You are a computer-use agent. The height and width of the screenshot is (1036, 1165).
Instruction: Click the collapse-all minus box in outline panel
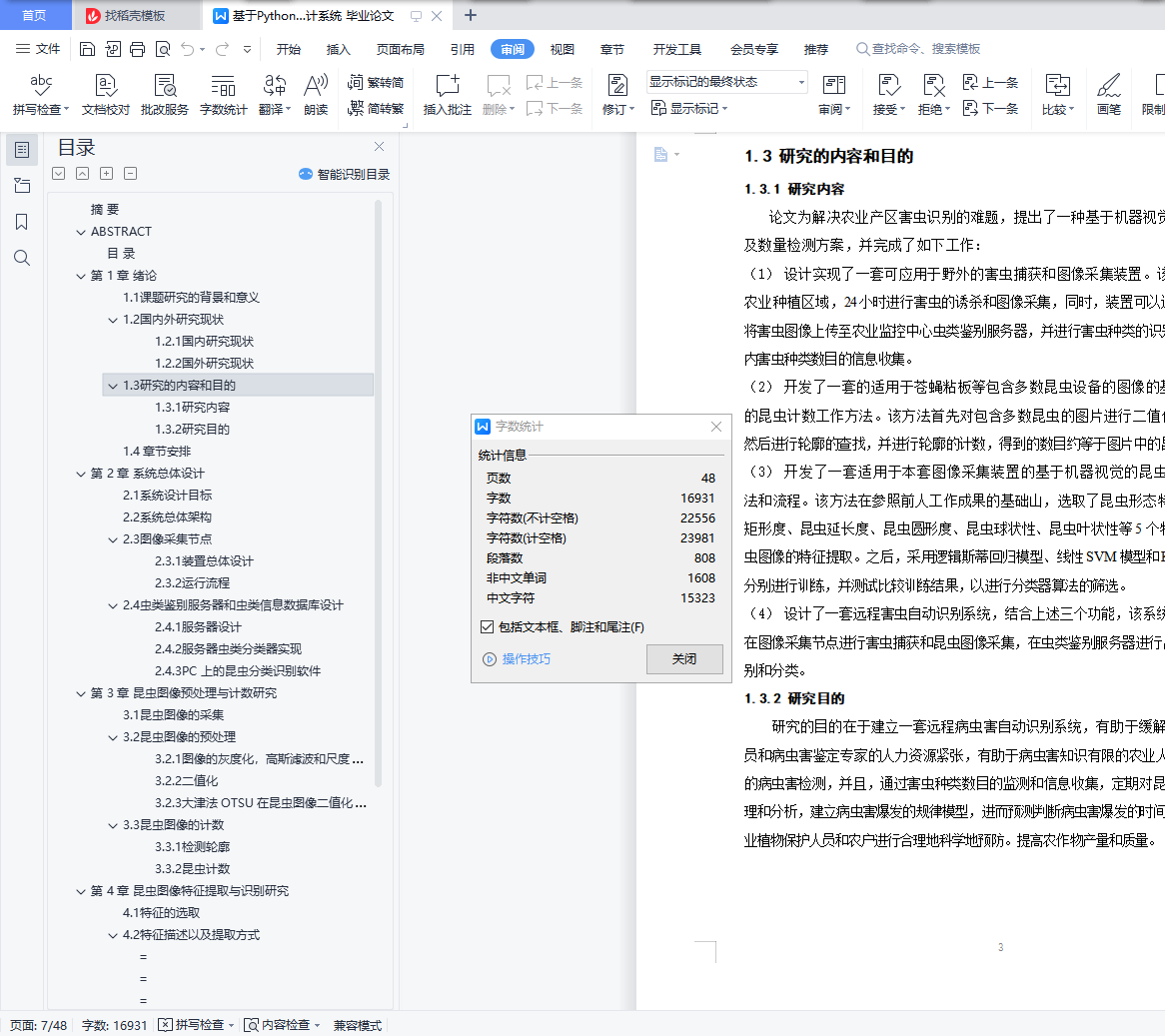click(130, 174)
